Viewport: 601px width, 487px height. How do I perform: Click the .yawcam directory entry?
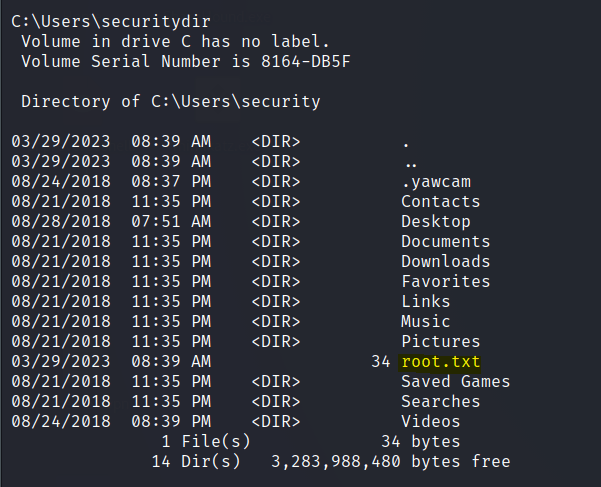coord(436,182)
